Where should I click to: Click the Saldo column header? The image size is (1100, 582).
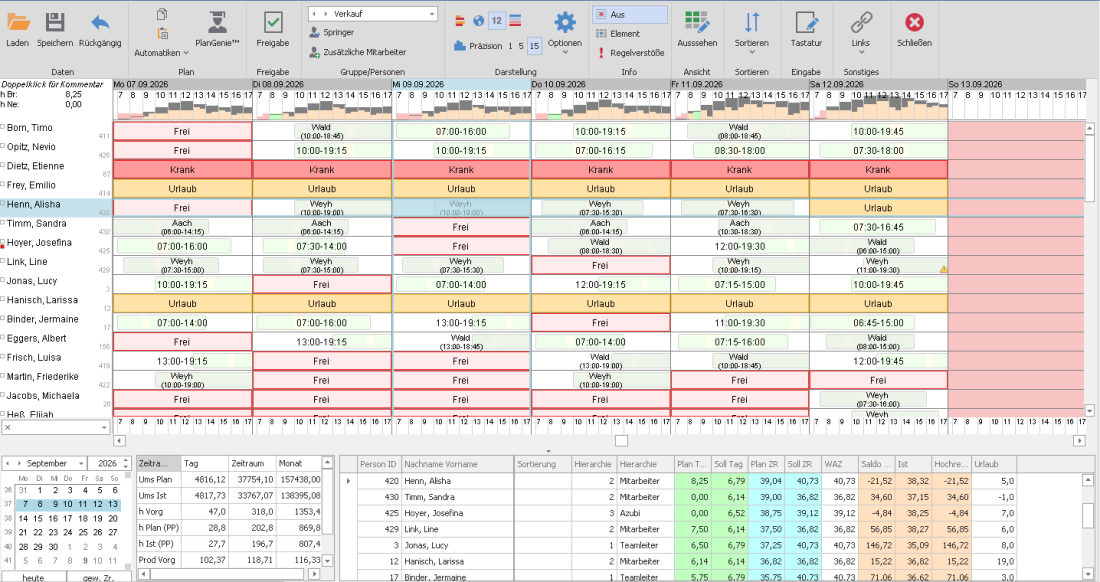point(876,464)
